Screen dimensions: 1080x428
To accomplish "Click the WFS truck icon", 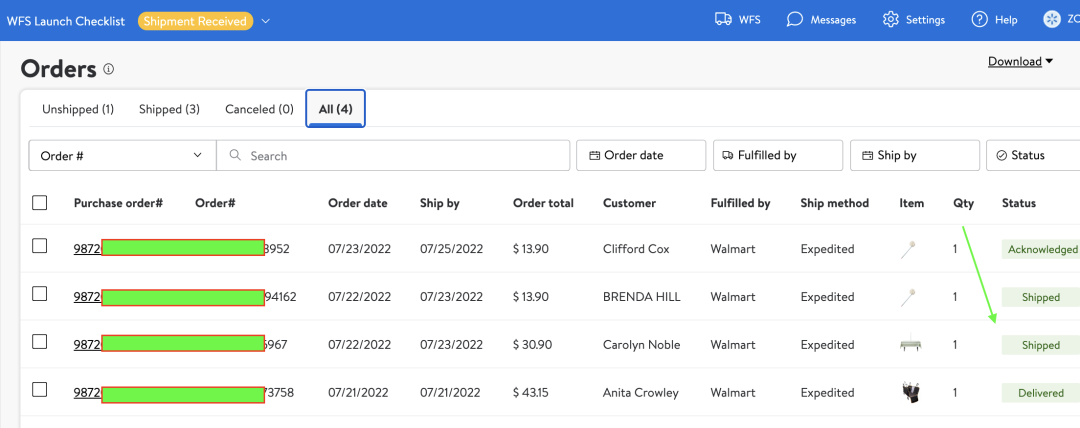I will (x=724, y=20).
